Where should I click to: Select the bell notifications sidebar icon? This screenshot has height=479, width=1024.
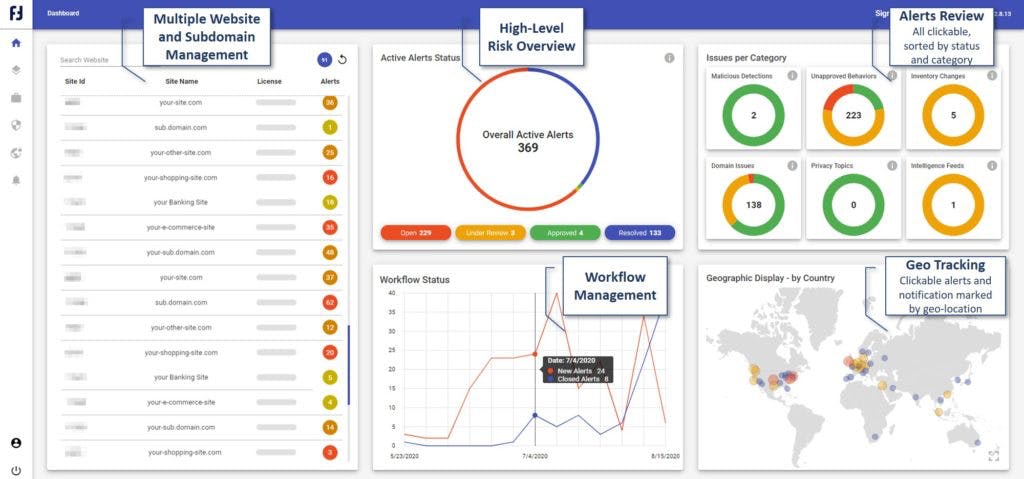16,180
